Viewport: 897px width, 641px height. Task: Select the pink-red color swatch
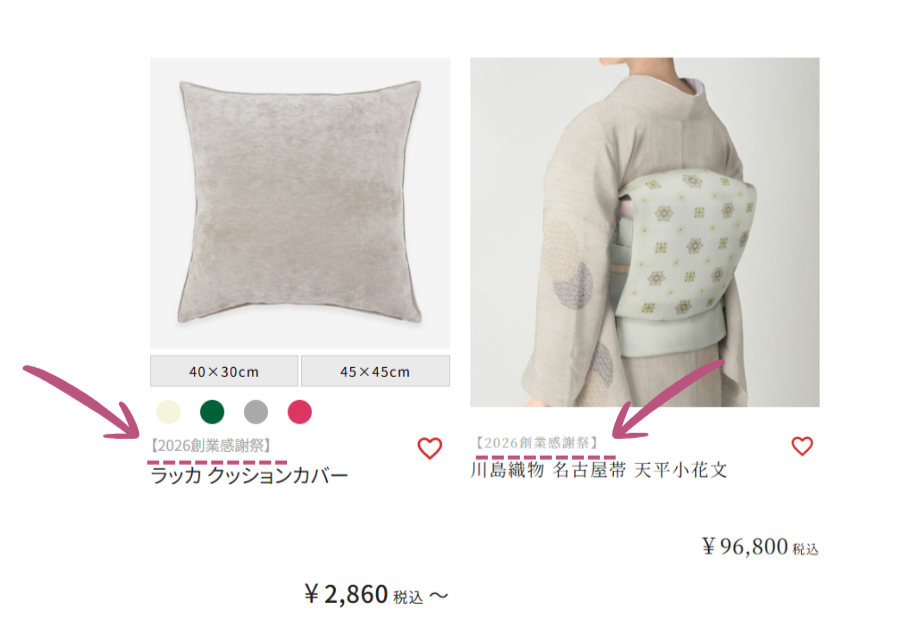[300, 412]
